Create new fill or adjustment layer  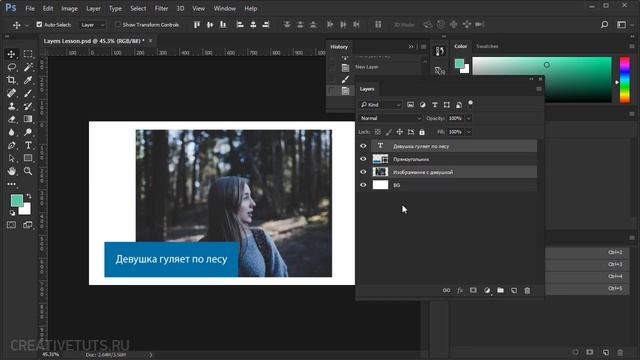[487, 290]
